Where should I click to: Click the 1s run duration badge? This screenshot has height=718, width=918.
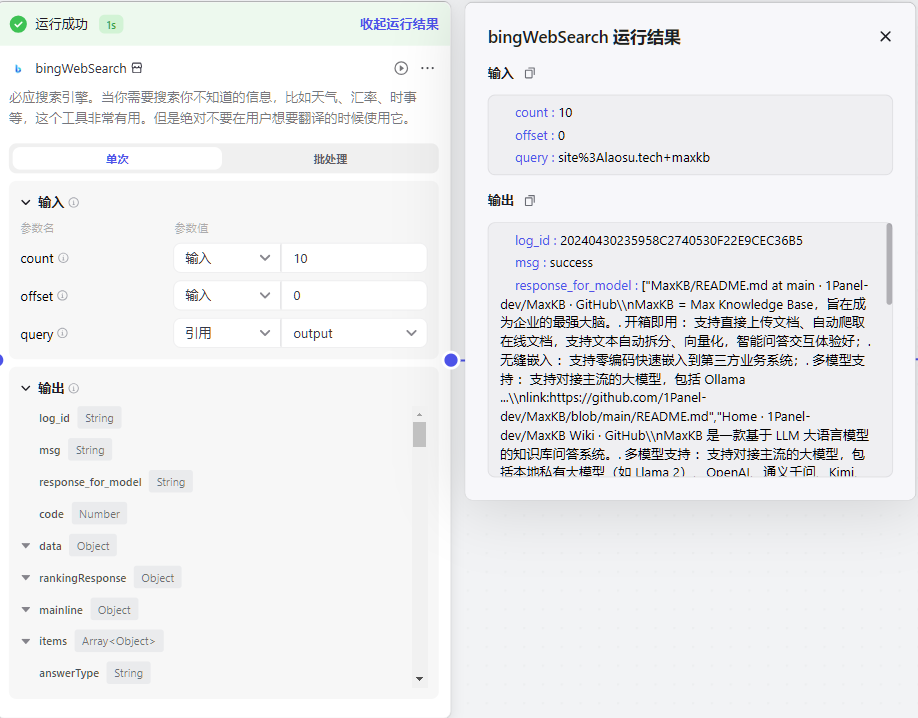(x=111, y=25)
